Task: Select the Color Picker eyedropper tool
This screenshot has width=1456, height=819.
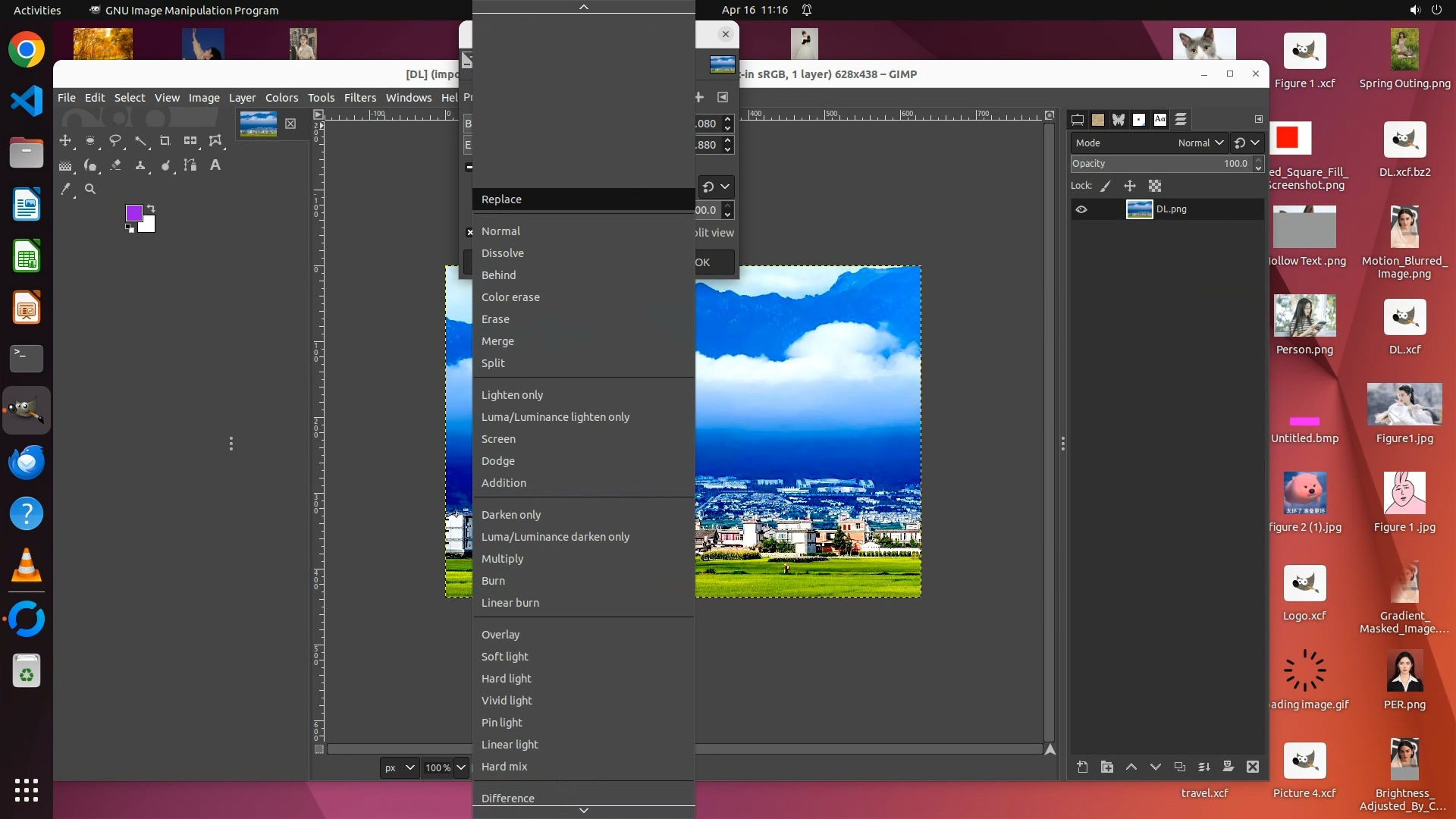Action: [66, 190]
